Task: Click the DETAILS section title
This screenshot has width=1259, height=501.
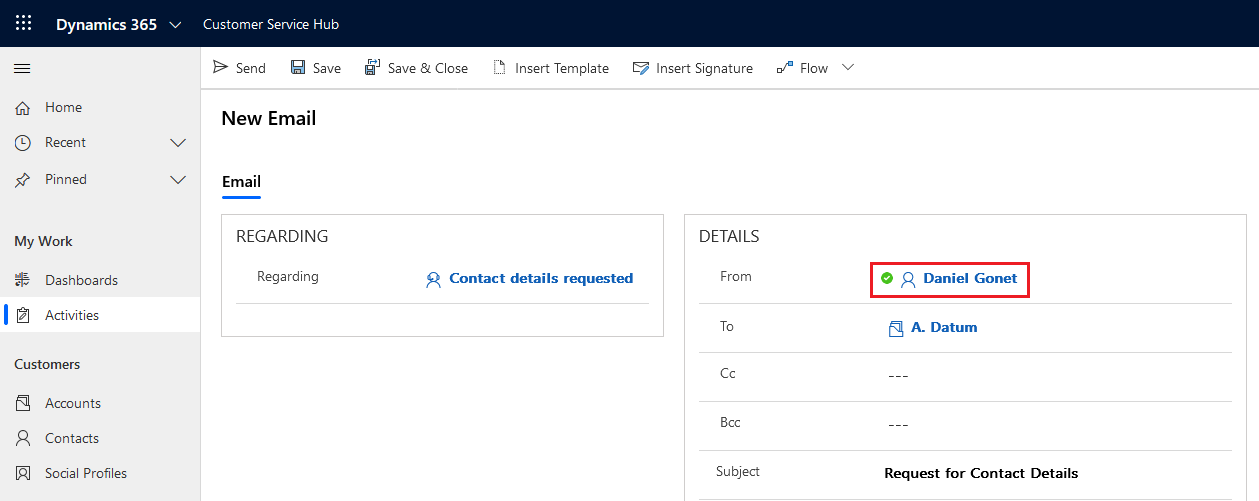Action: click(x=729, y=237)
